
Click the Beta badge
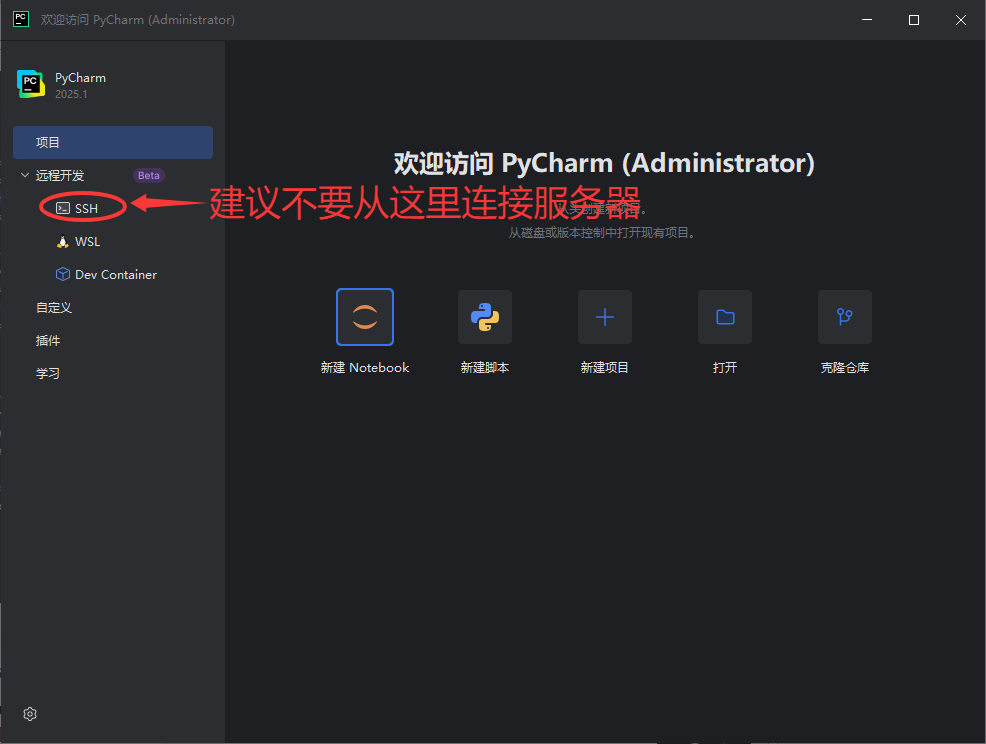[x=148, y=175]
